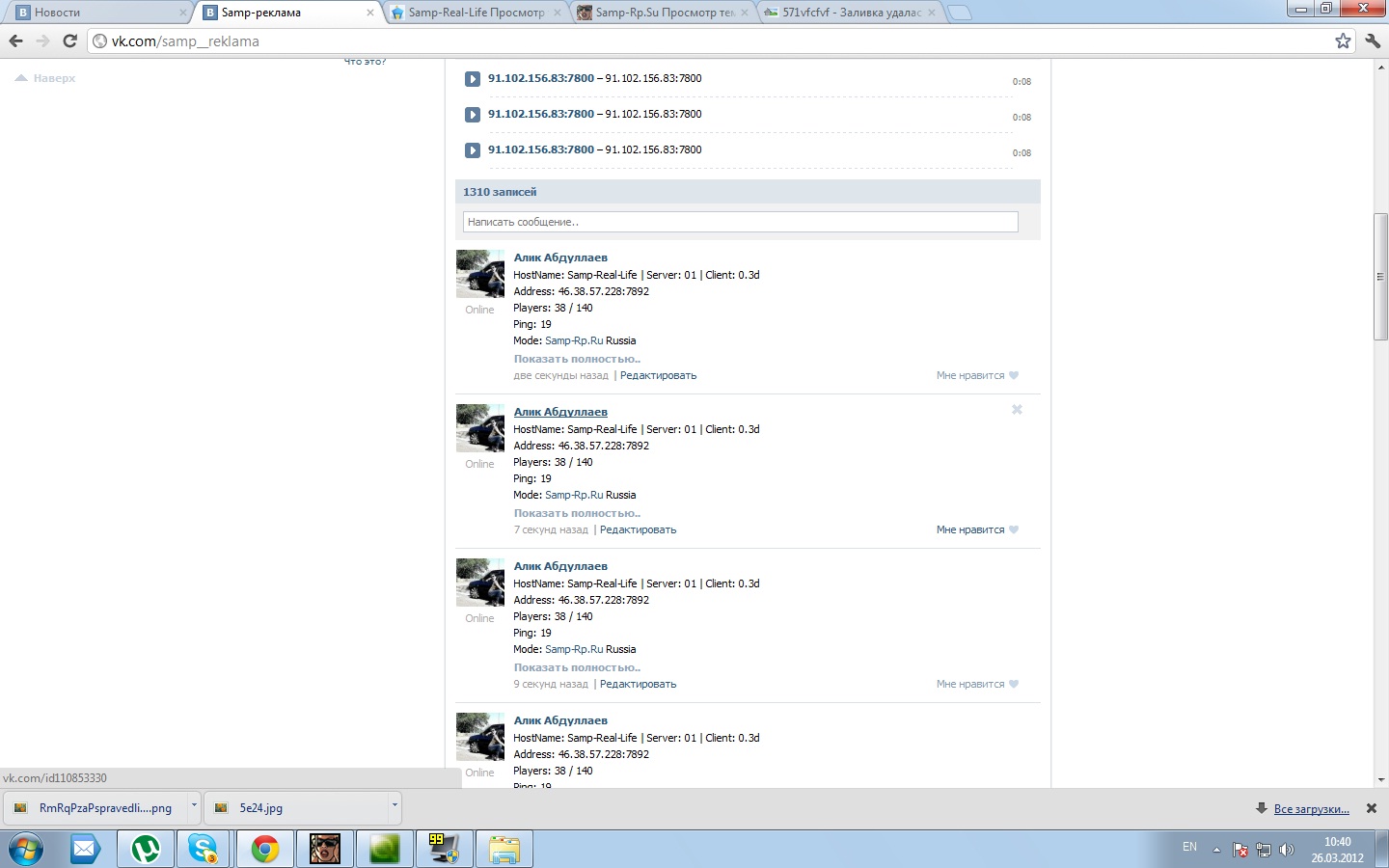Open the monitor icon with 99 badge on the taskbar

[x=444, y=849]
